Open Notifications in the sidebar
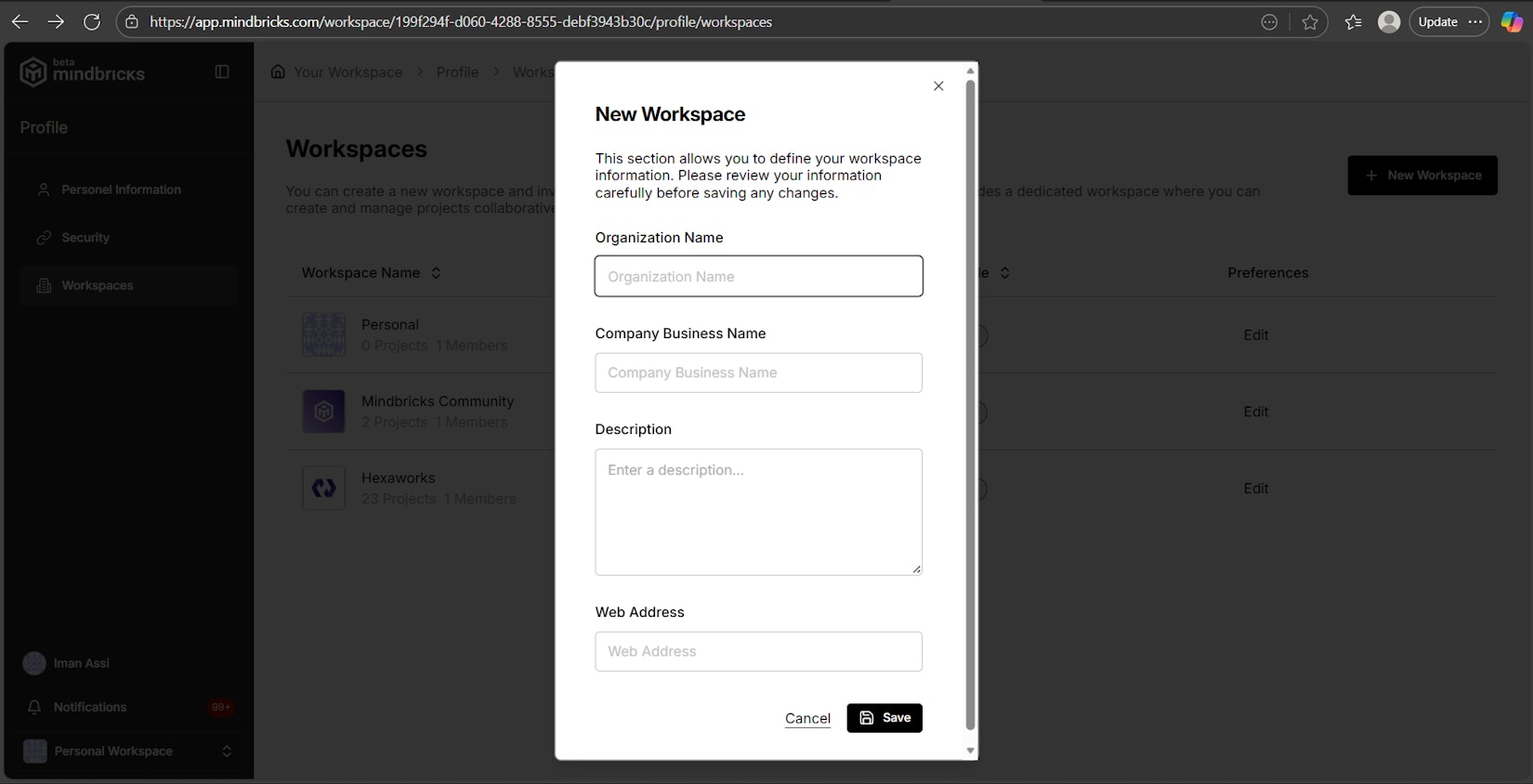Screen dimensions: 1533x784 point(90,707)
